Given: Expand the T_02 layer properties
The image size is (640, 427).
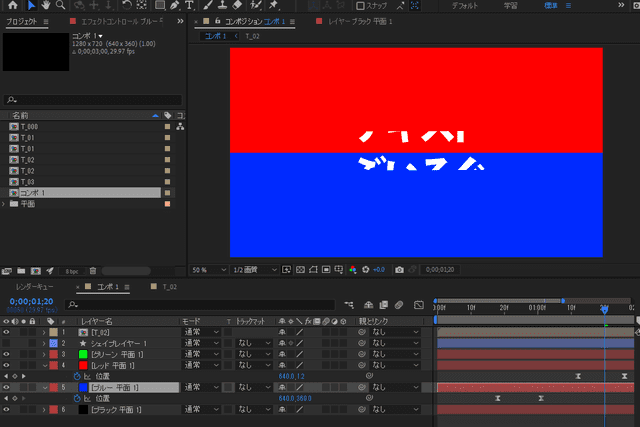Looking at the screenshot, I should 44,332.
